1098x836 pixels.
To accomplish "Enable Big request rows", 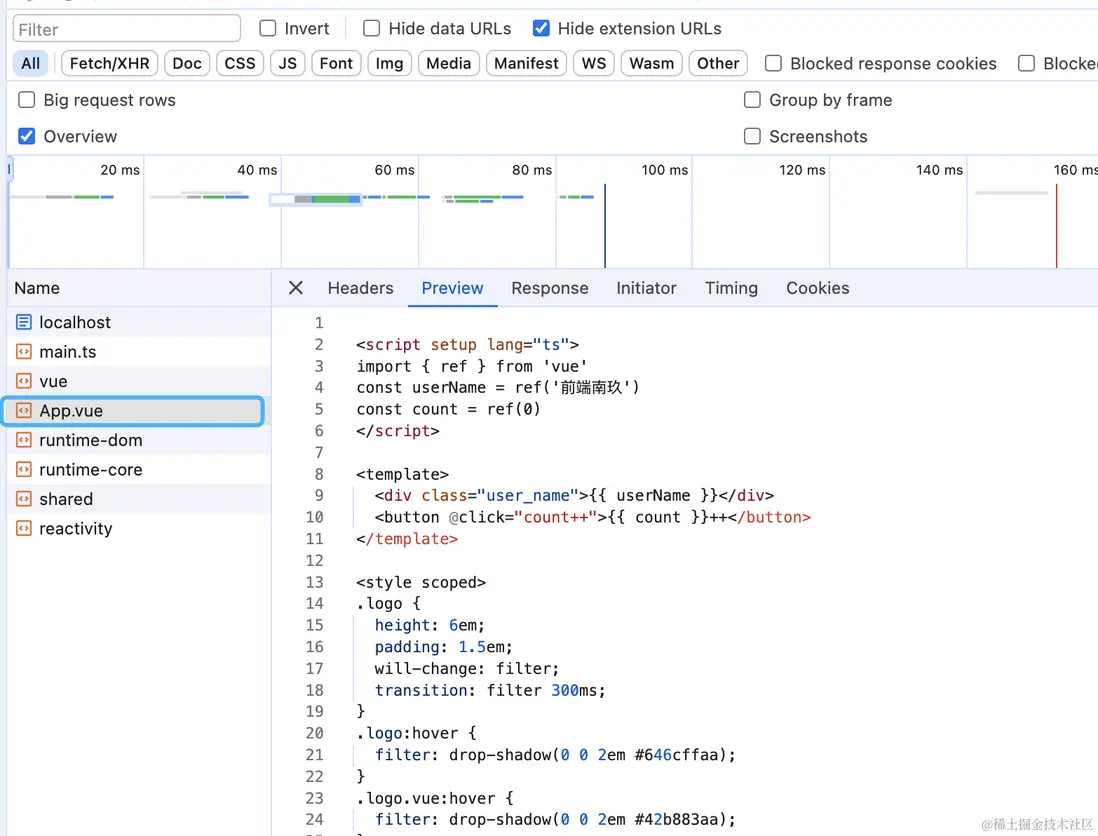I will (x=27, y=100).
